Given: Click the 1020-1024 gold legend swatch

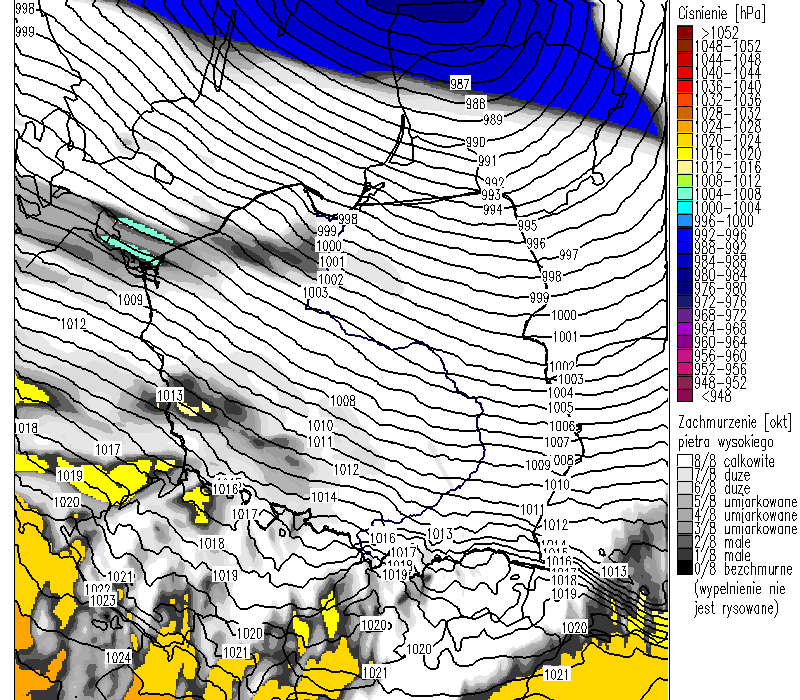Looking at the screenshot, I should click(685, 140).
